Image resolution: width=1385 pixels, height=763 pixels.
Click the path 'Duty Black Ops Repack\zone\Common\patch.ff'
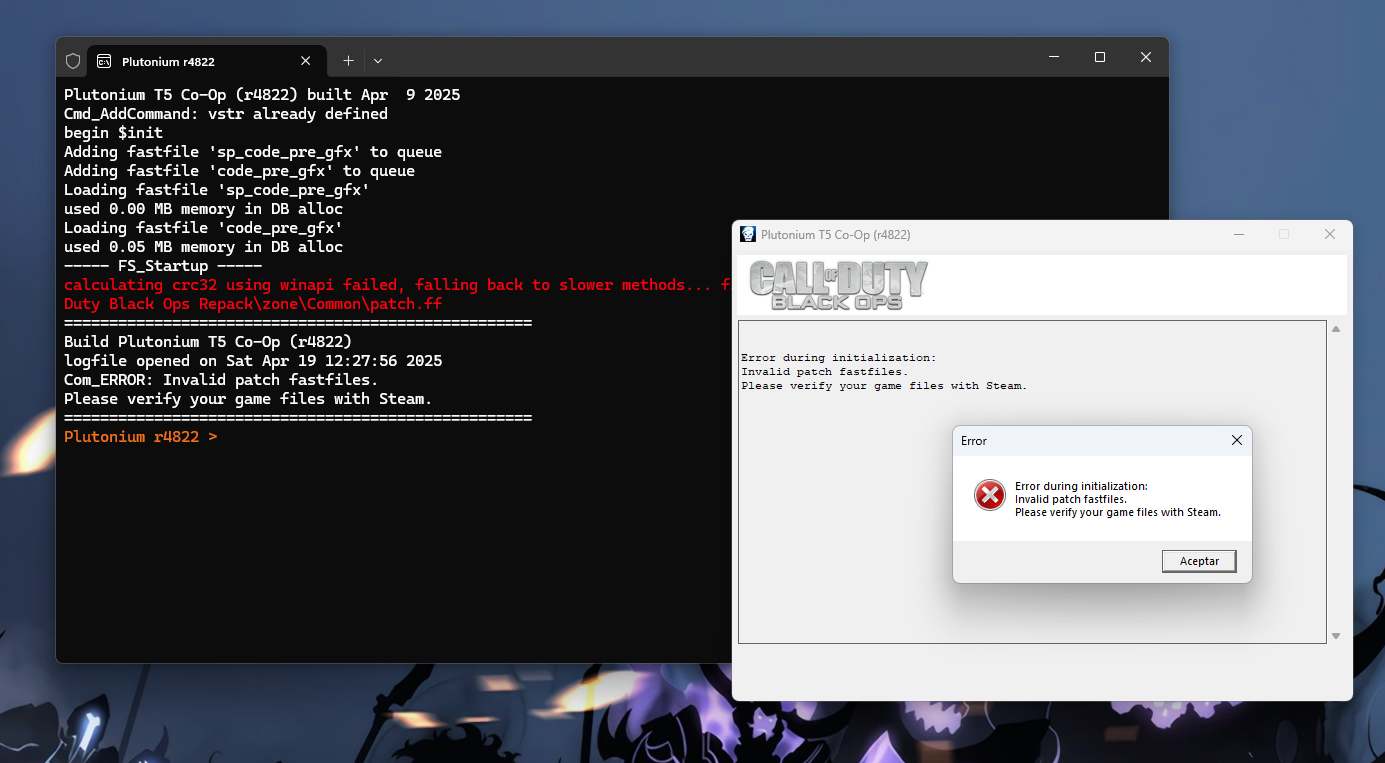click(253, 304)
